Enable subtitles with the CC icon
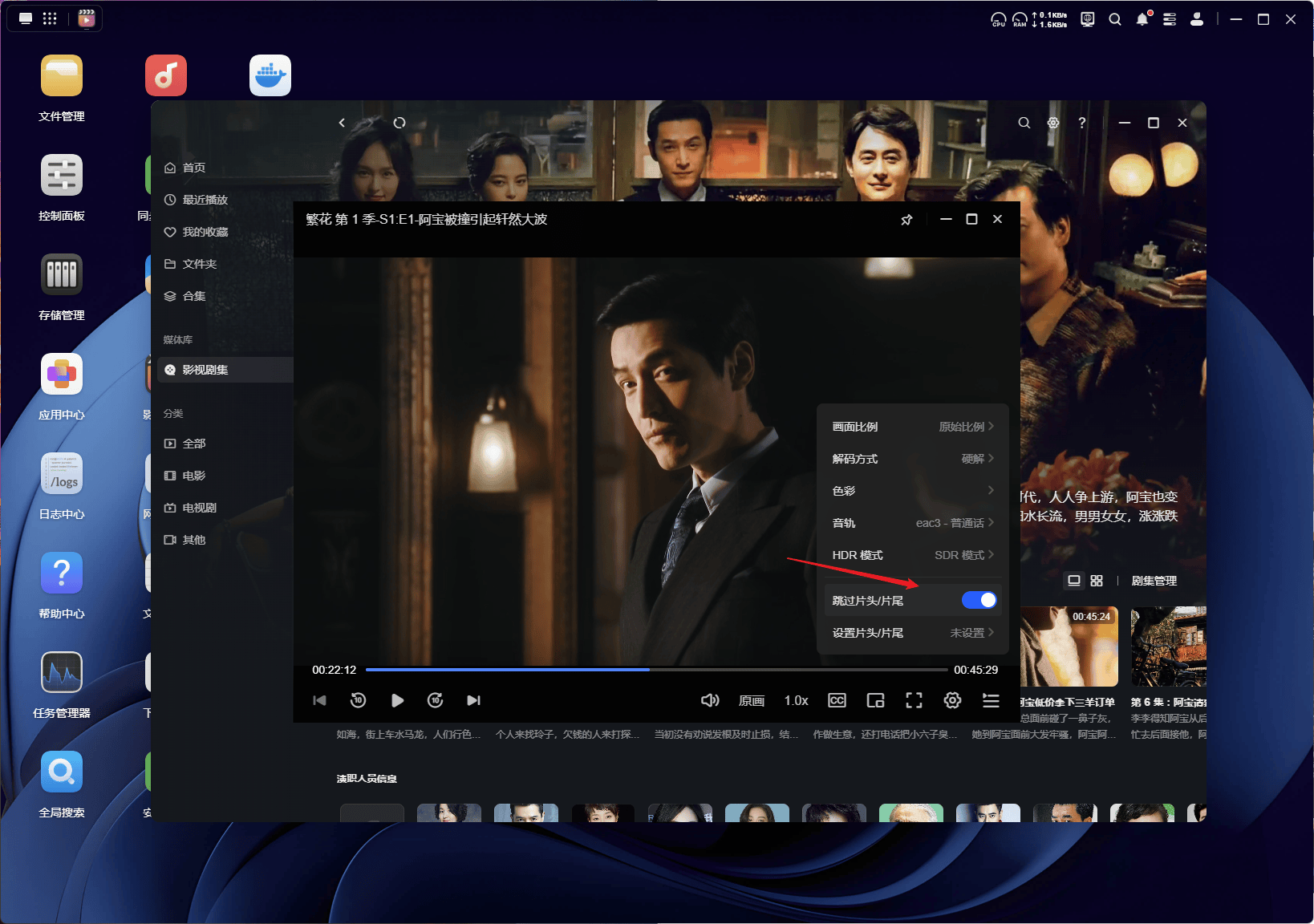 coord(837,699)
